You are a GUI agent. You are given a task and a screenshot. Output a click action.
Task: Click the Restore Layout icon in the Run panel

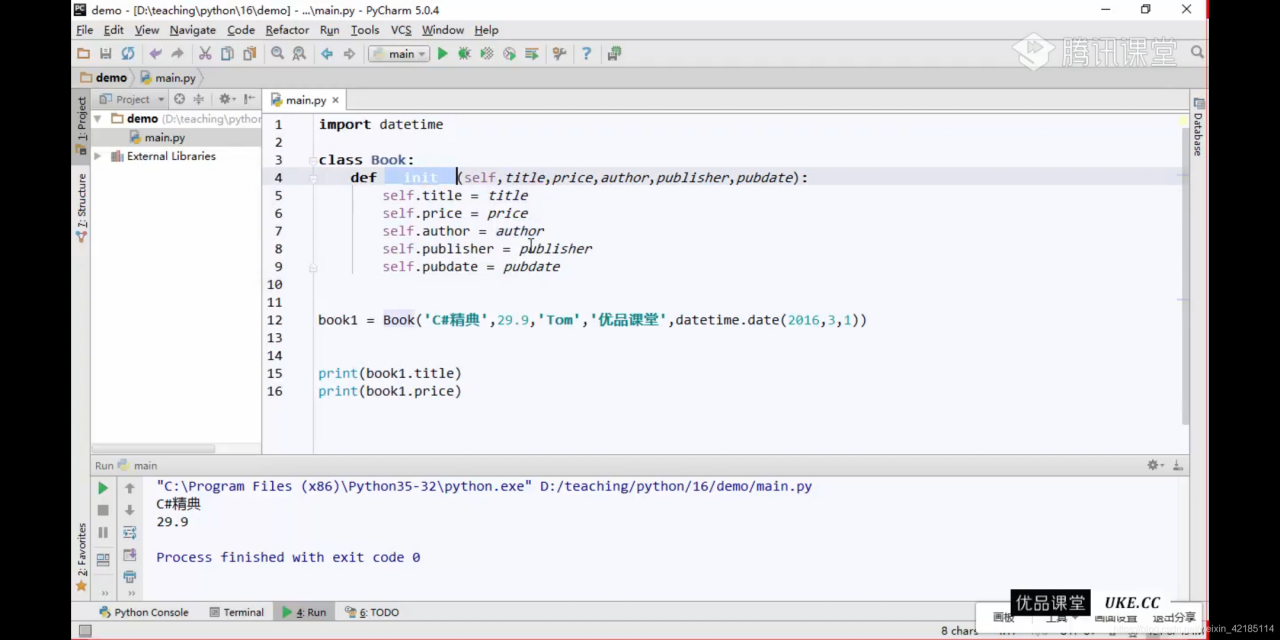coord(103,560)
